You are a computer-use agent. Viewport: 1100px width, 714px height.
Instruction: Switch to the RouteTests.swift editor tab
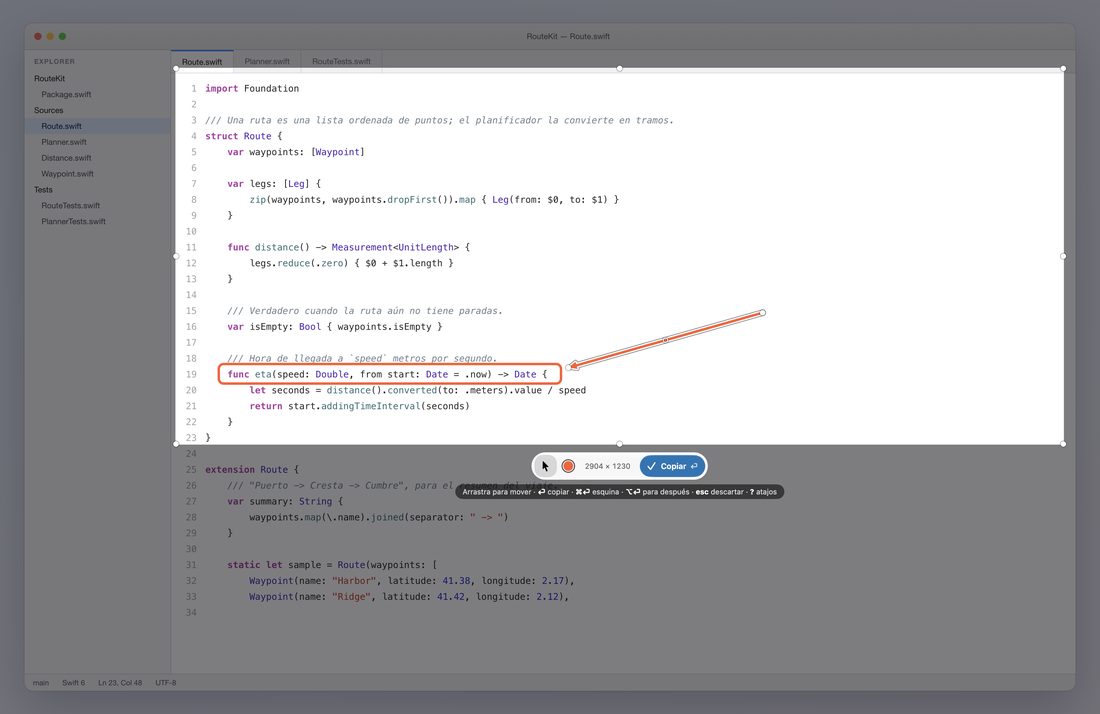click(341, 61)
